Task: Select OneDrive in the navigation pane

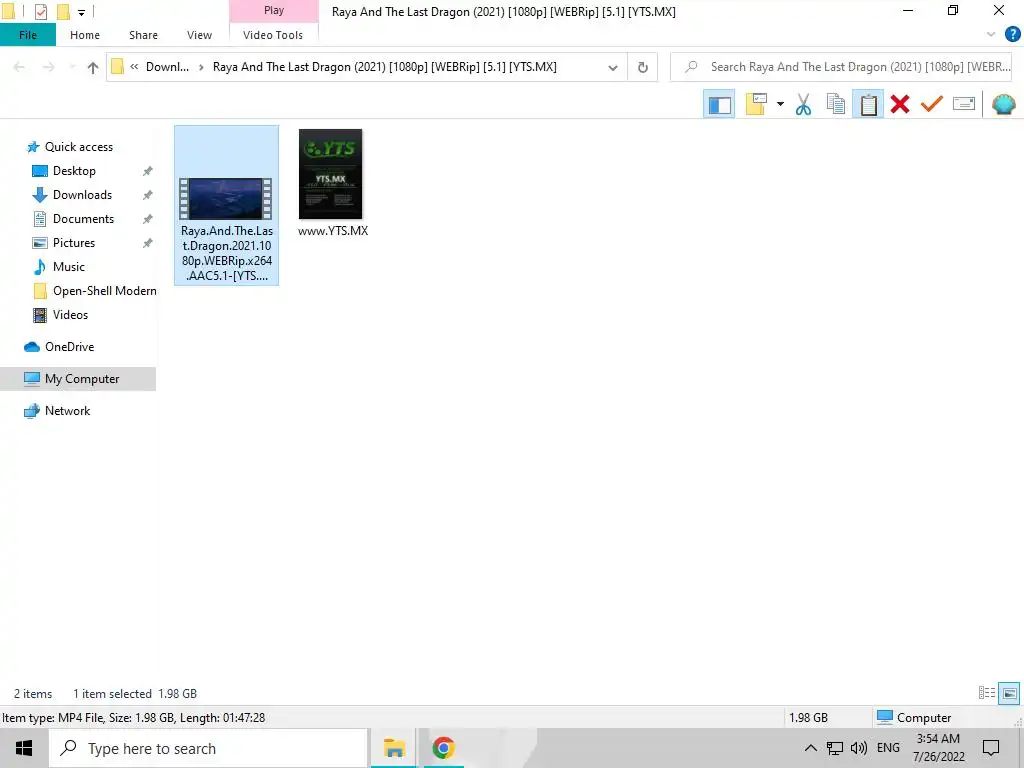Action: click(x=69, y=347)
